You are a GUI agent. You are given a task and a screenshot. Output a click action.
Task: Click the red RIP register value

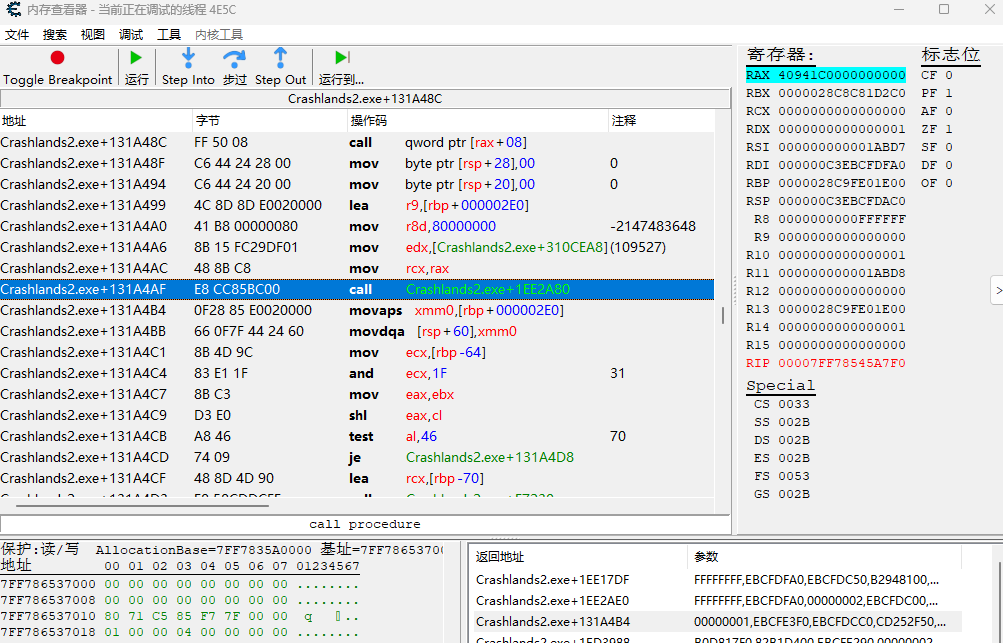pyautogui.click(x=842, y=363)
